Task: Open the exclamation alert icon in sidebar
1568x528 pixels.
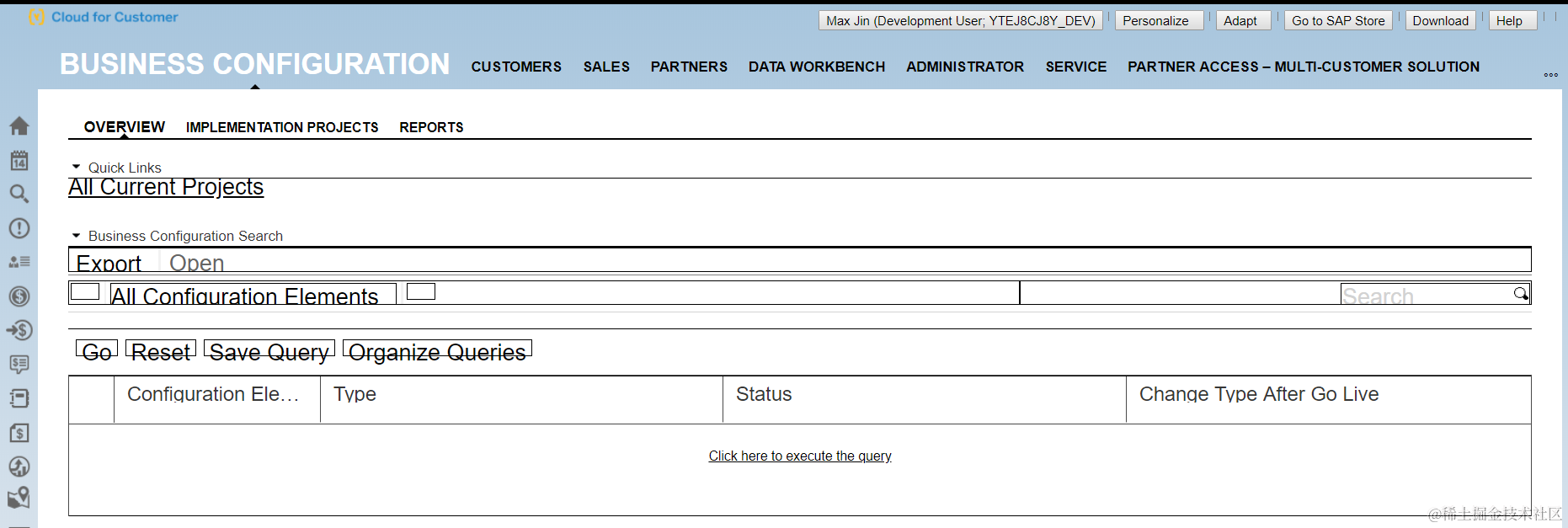Action: (x=19, y=228)
